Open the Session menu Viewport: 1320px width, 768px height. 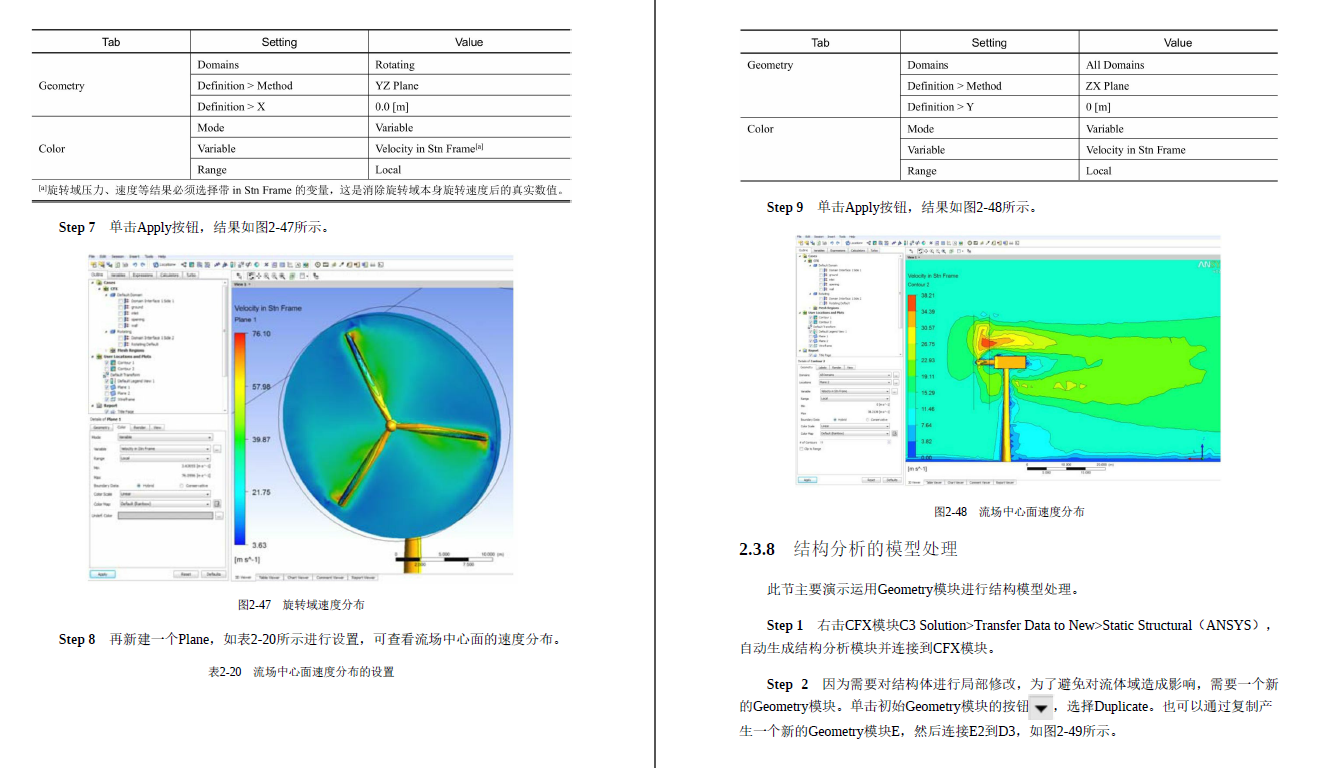pyautogui.click(x=119, y=258)
